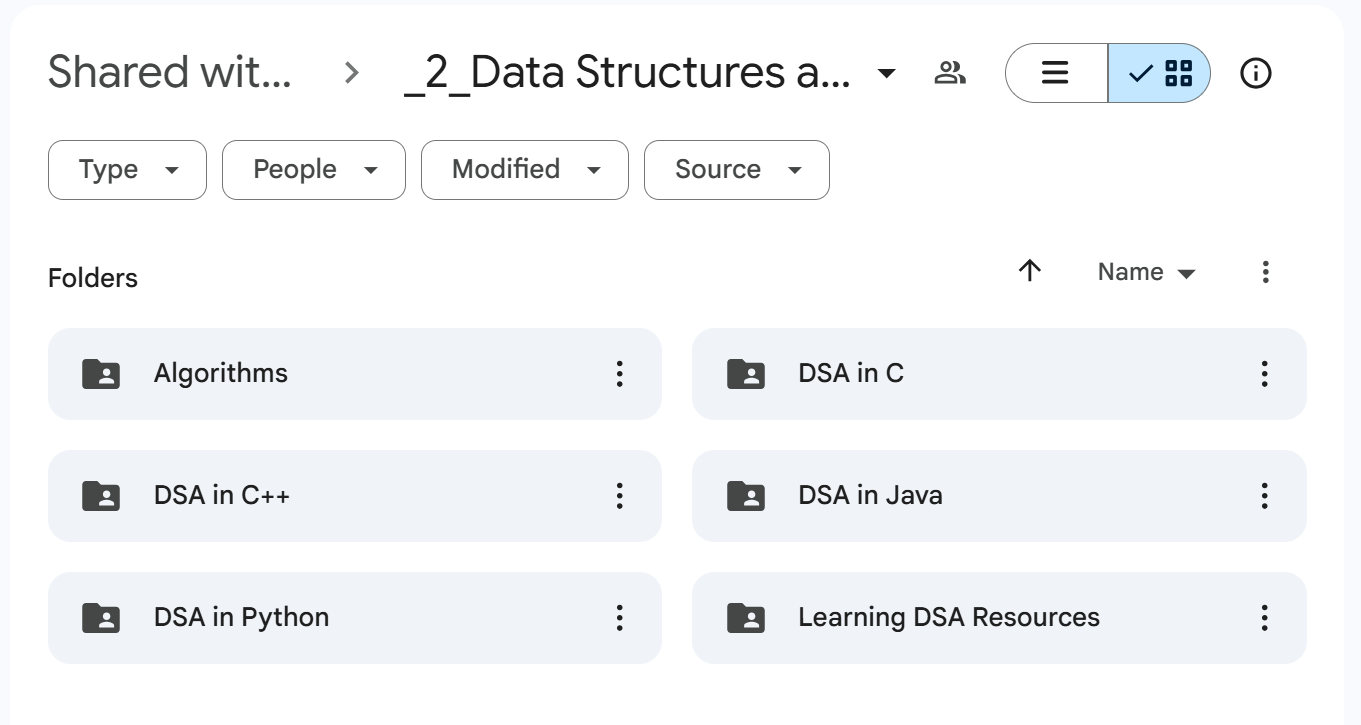Viewport: 1361px width, 725px height.
Task: Open the view details info icon
Action: click(1255, 73)
